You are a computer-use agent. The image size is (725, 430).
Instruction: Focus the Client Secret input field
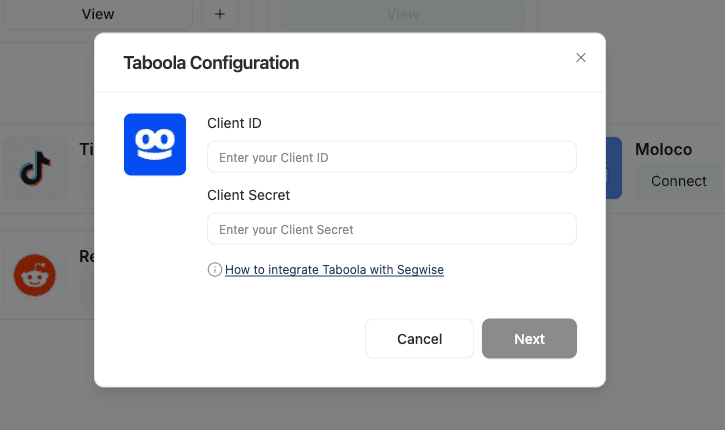point(391,229)
